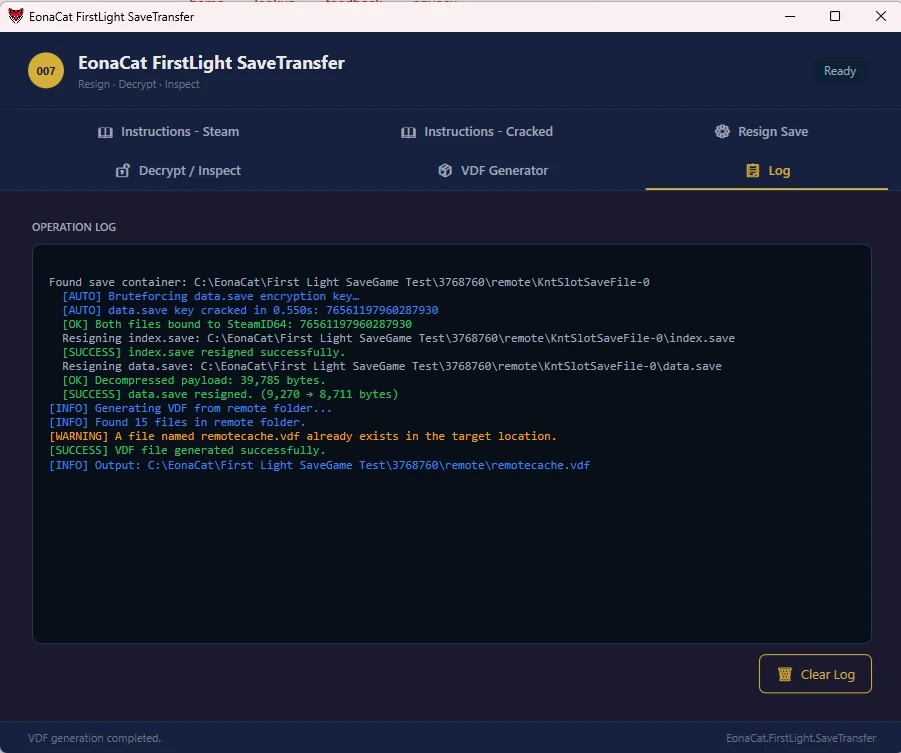Open the Instructions - Steam tab

pyautogui.click(x=168, y=132)
